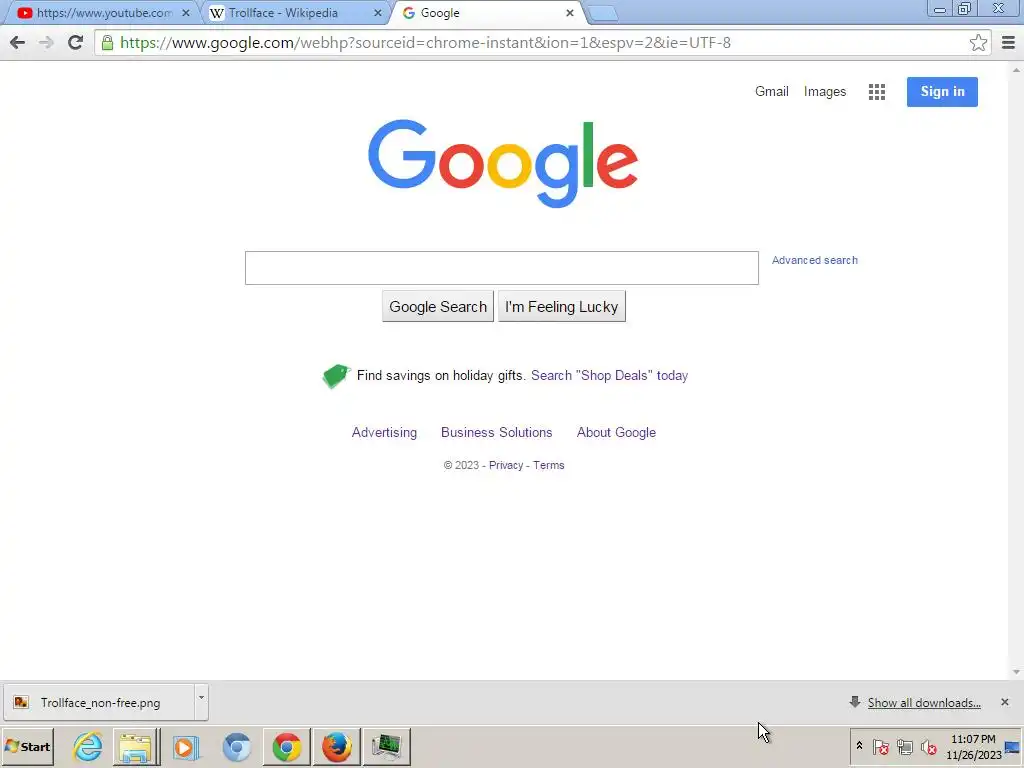This screenshot has height=768, width=1024.
Task: Open Internet Explorer from the taskbar
Action: click(x=88, y=746)
